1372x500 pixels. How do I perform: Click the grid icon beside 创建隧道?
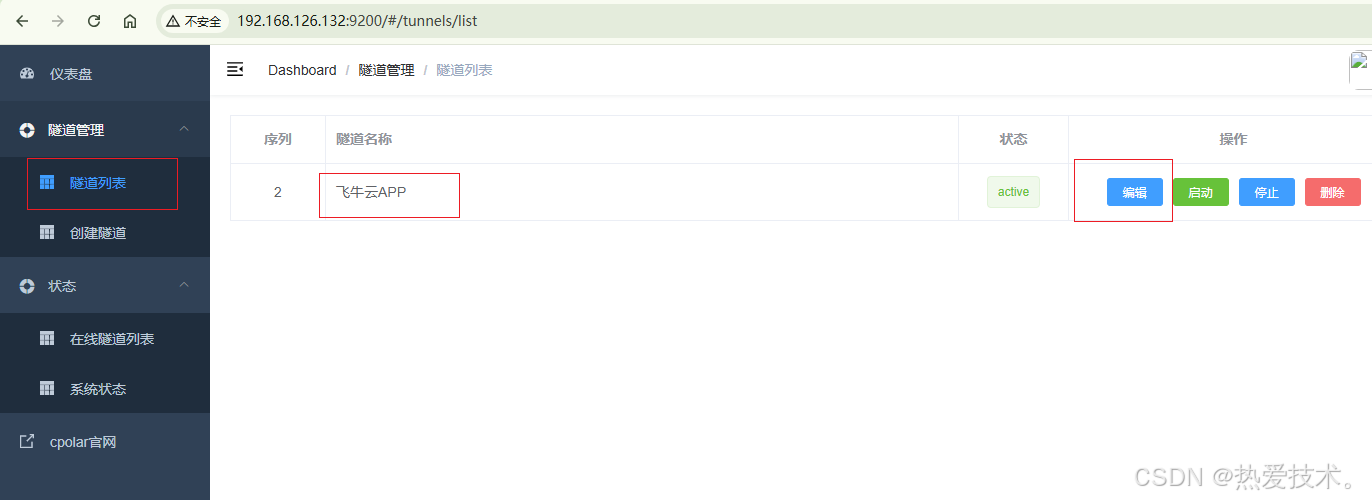coord(46,233)
